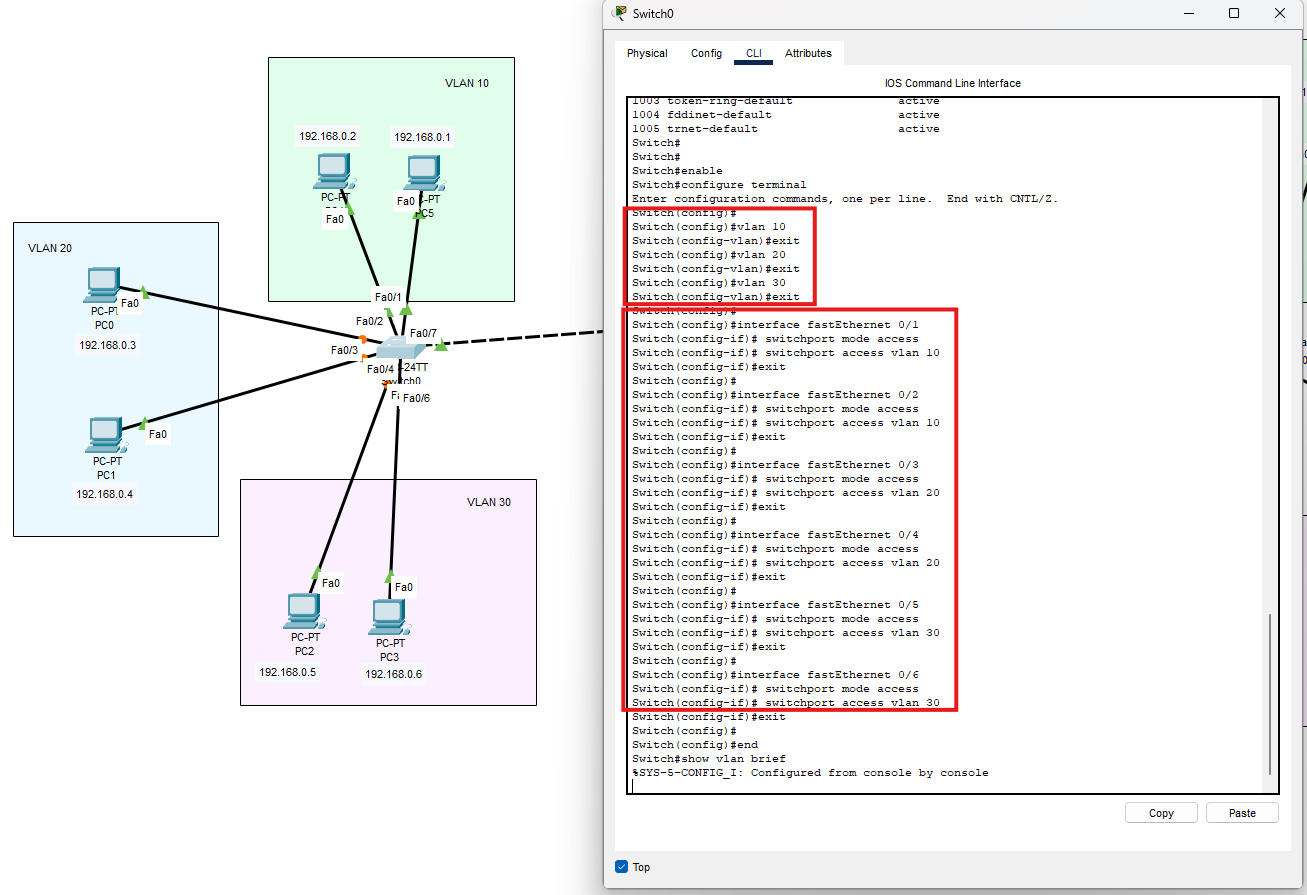Open the CLI tab
1307x895 pixels.
[753, 53]
